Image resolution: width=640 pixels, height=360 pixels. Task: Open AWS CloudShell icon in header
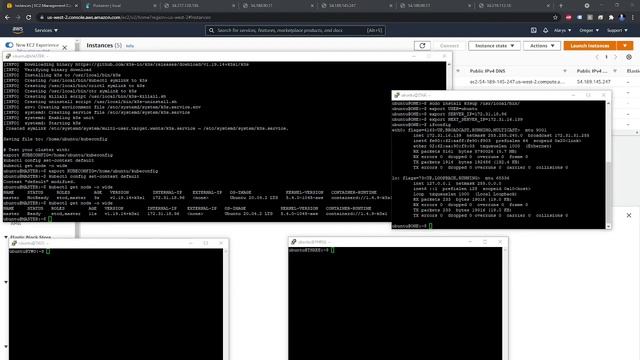pyautogui.click(x=533, y=30)
